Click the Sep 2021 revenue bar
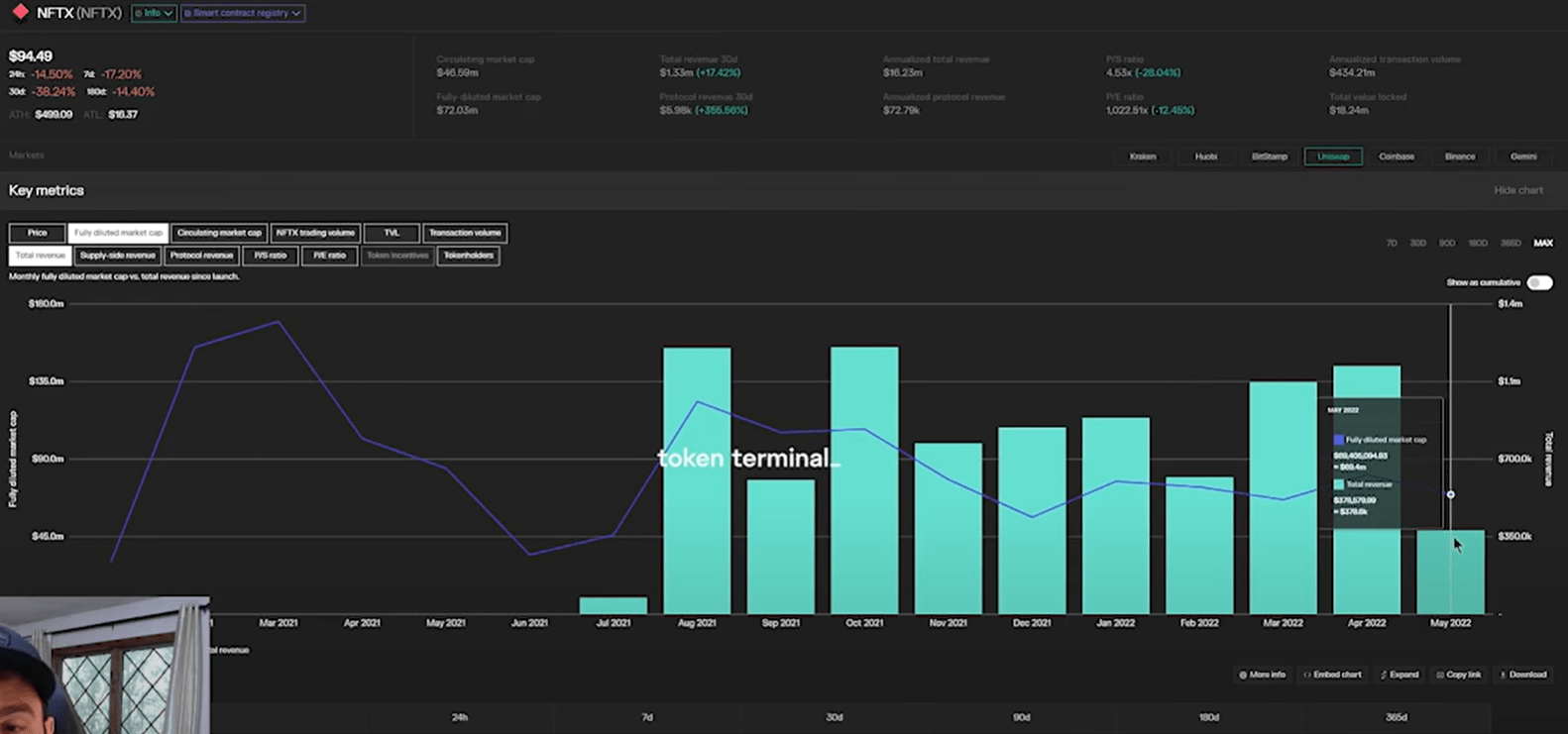This screenshot has width=1568, height=734. 781,547
